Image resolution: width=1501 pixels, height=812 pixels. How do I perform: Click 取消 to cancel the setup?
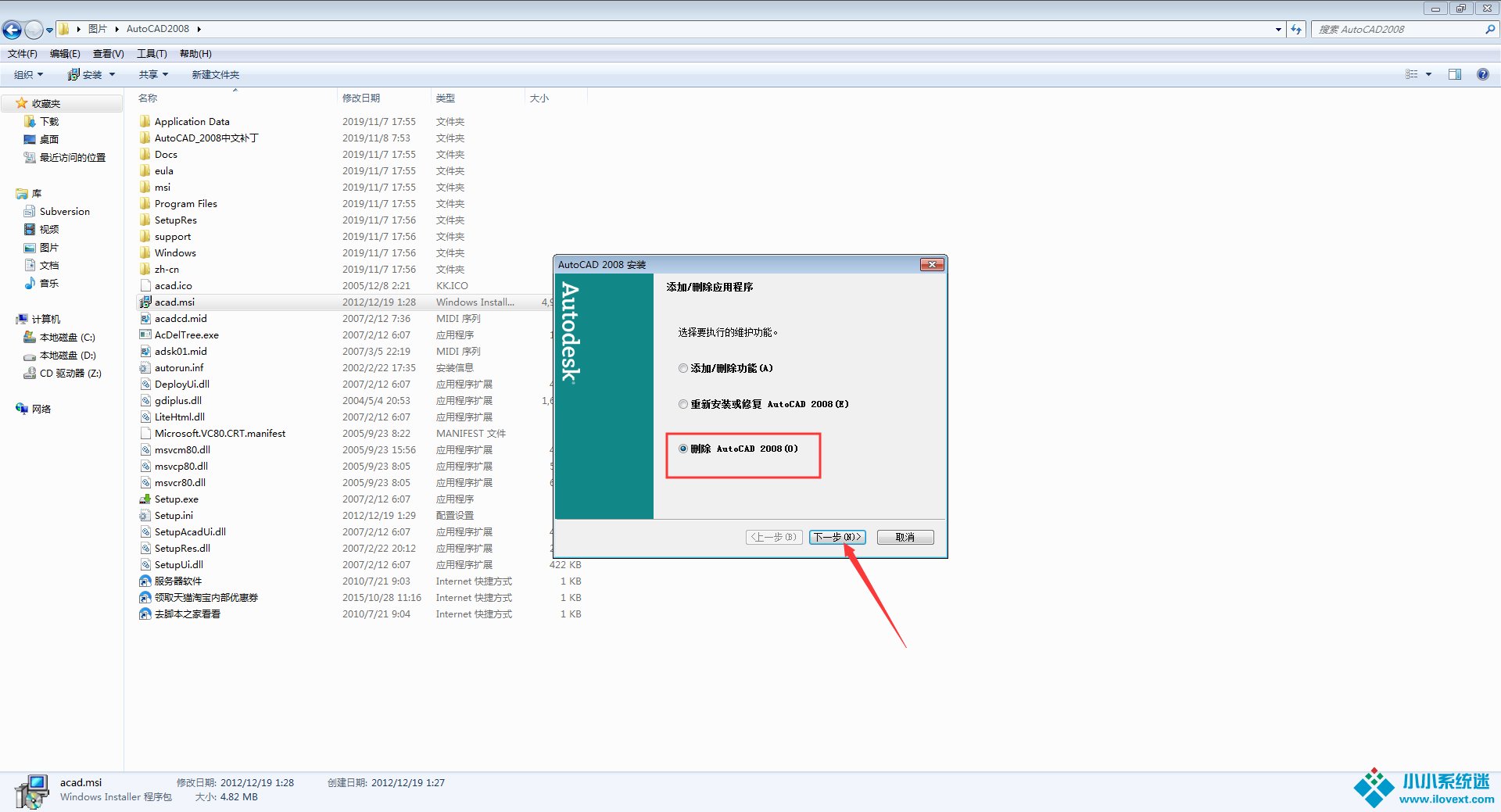[905, 537]
